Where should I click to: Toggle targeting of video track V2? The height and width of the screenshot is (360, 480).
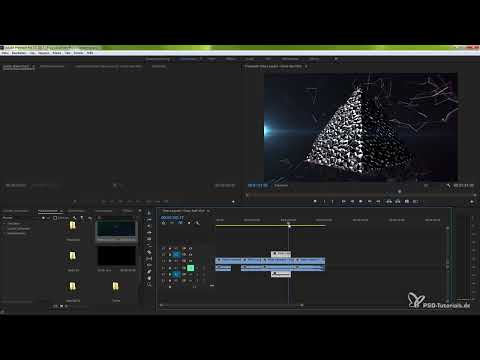pyautogui.click(x=177, y=255)
